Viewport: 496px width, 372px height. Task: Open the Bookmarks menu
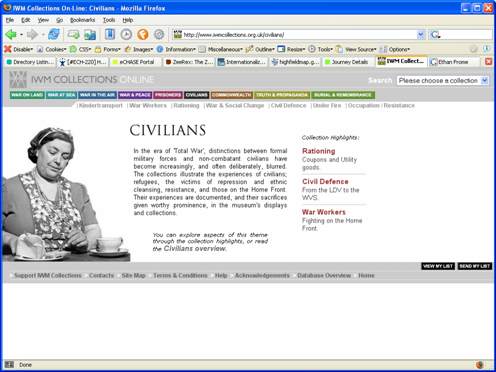click(x=82, y=20)
